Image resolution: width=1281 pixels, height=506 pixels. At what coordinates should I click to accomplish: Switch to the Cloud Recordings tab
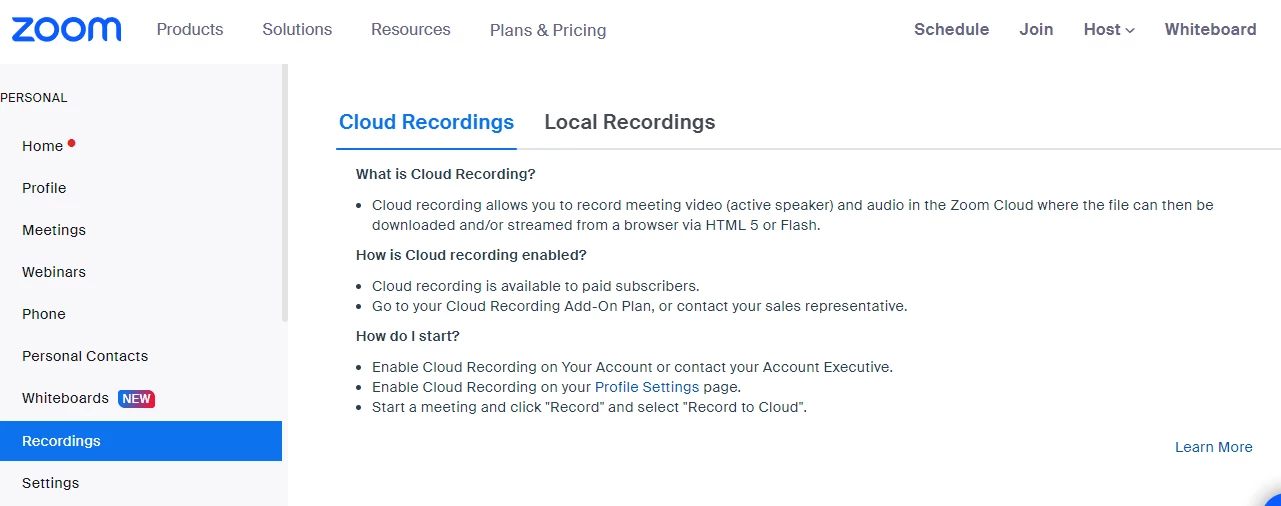tap(426, 122)
